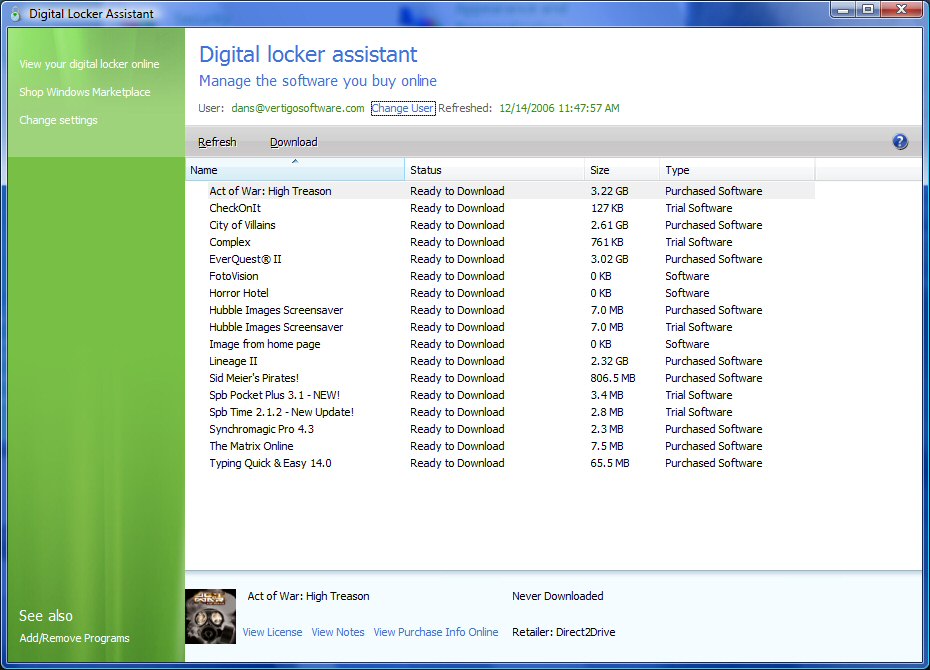Open View Purchase Info Online

click(436, 632)
